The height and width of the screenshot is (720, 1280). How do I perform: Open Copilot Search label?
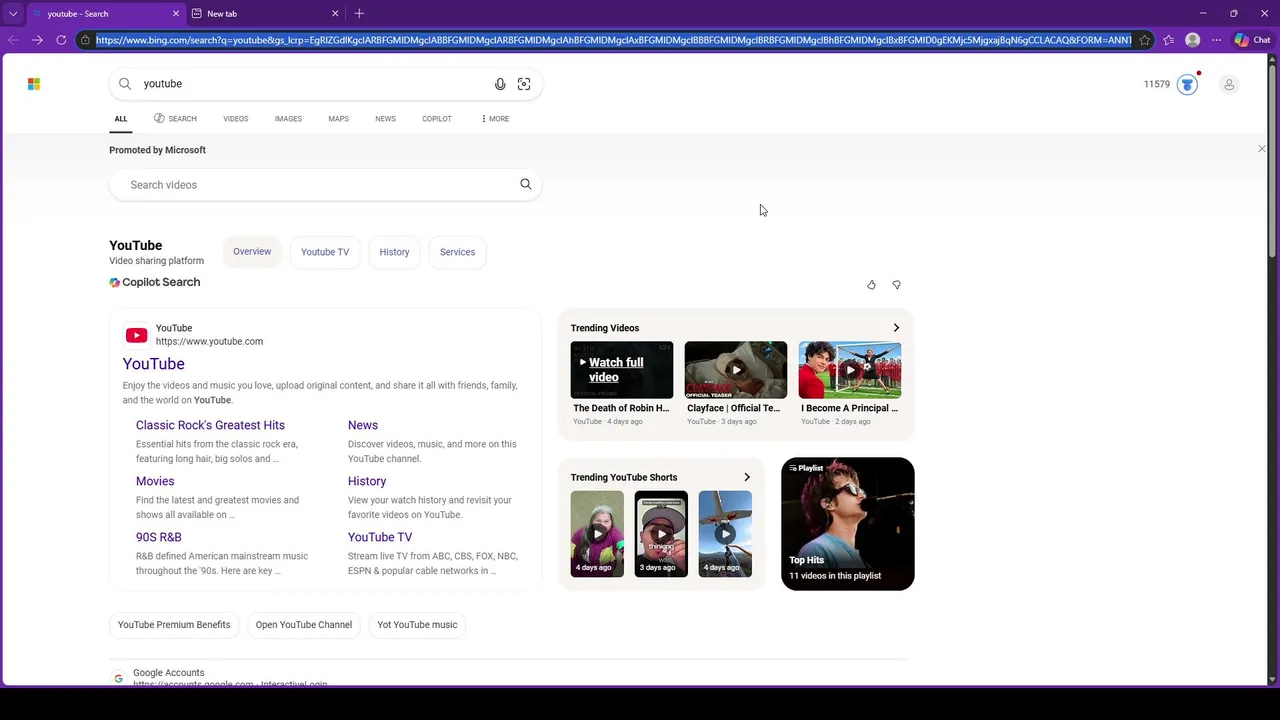155,282
